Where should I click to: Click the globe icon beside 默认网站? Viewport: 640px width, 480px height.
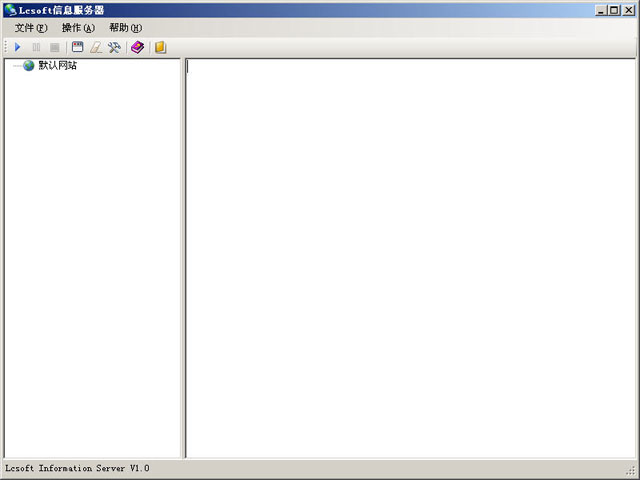click(28, 66)
